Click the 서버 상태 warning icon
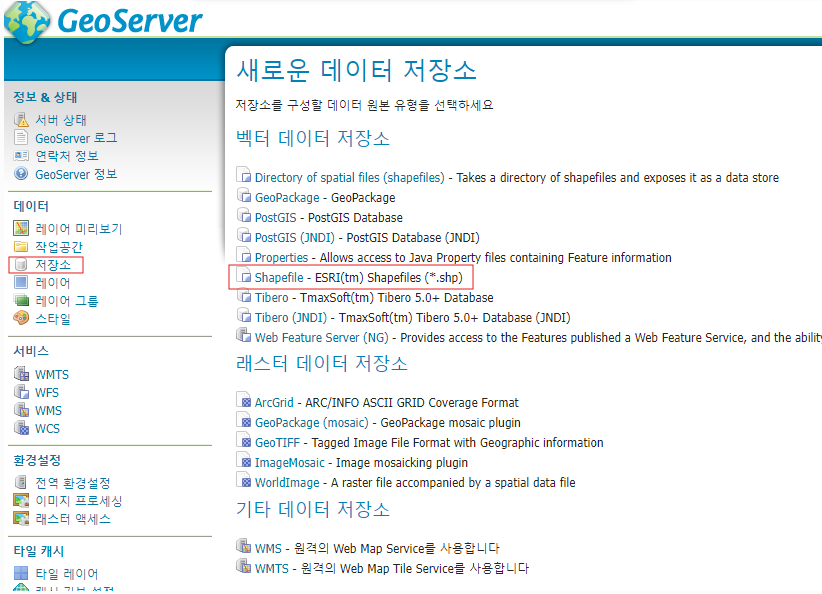 coord(21,120)
